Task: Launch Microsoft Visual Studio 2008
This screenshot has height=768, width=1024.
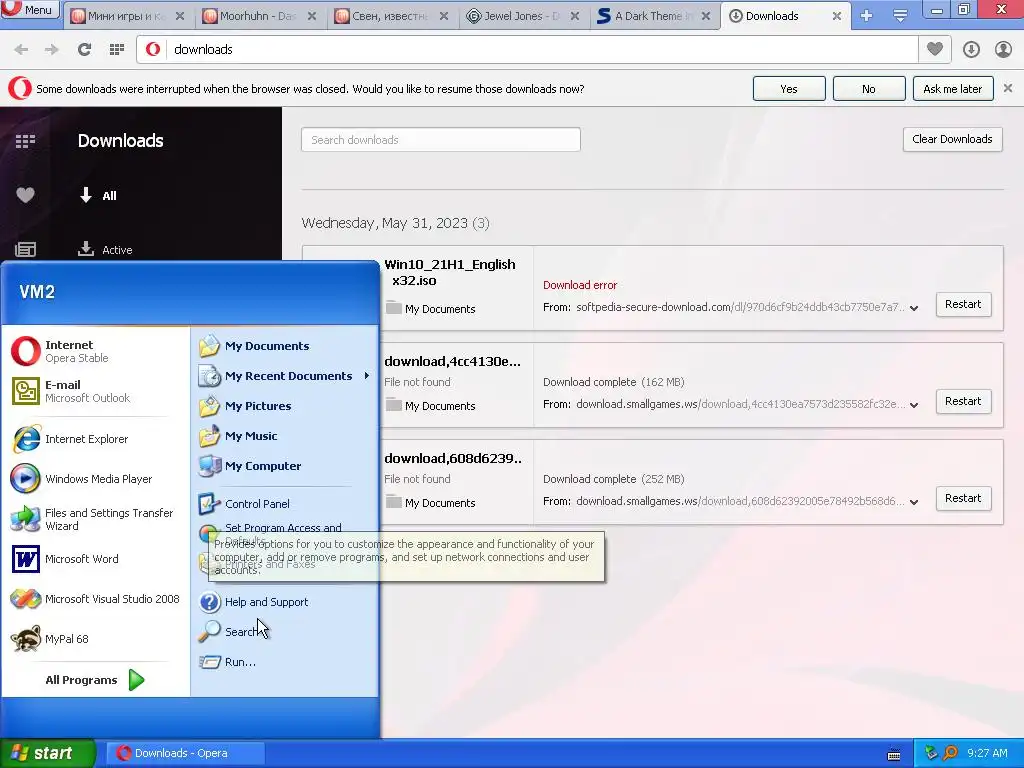Action: click(95, 599)
